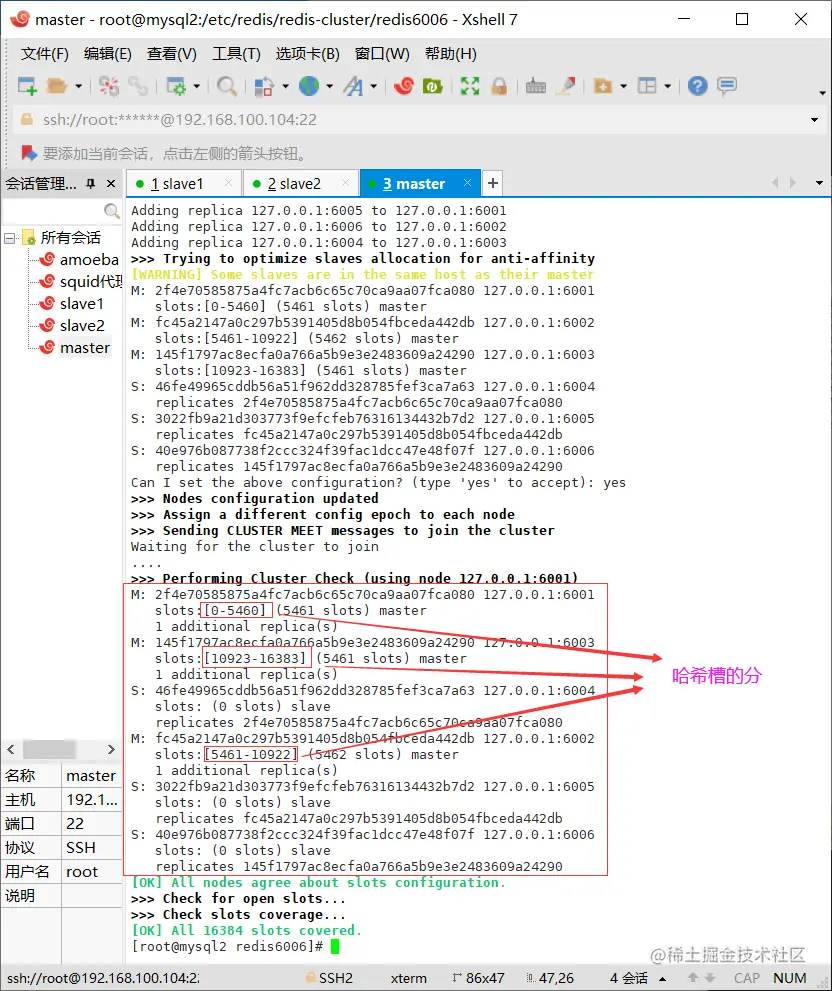Click the Find magnifier toolbar icon

pos(226,86)
